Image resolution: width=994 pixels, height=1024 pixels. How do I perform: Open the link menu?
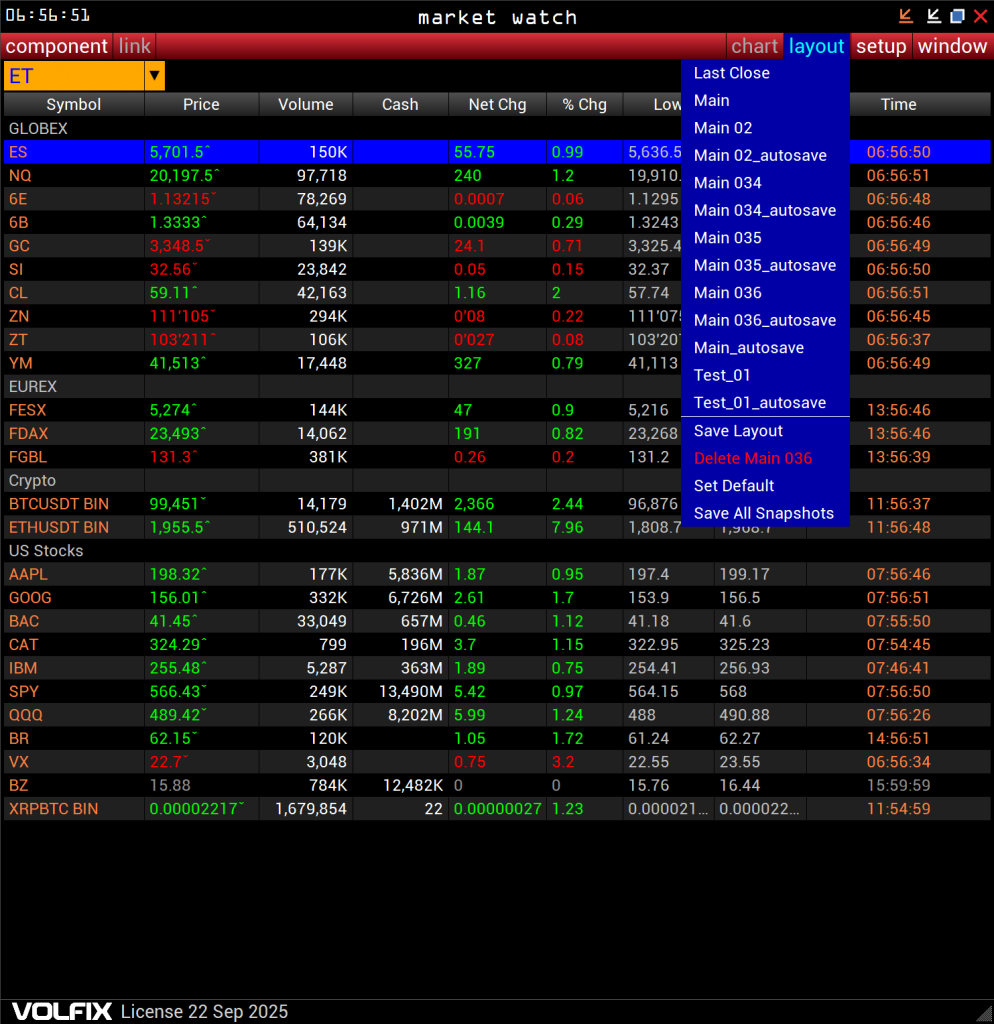(135, 46)
